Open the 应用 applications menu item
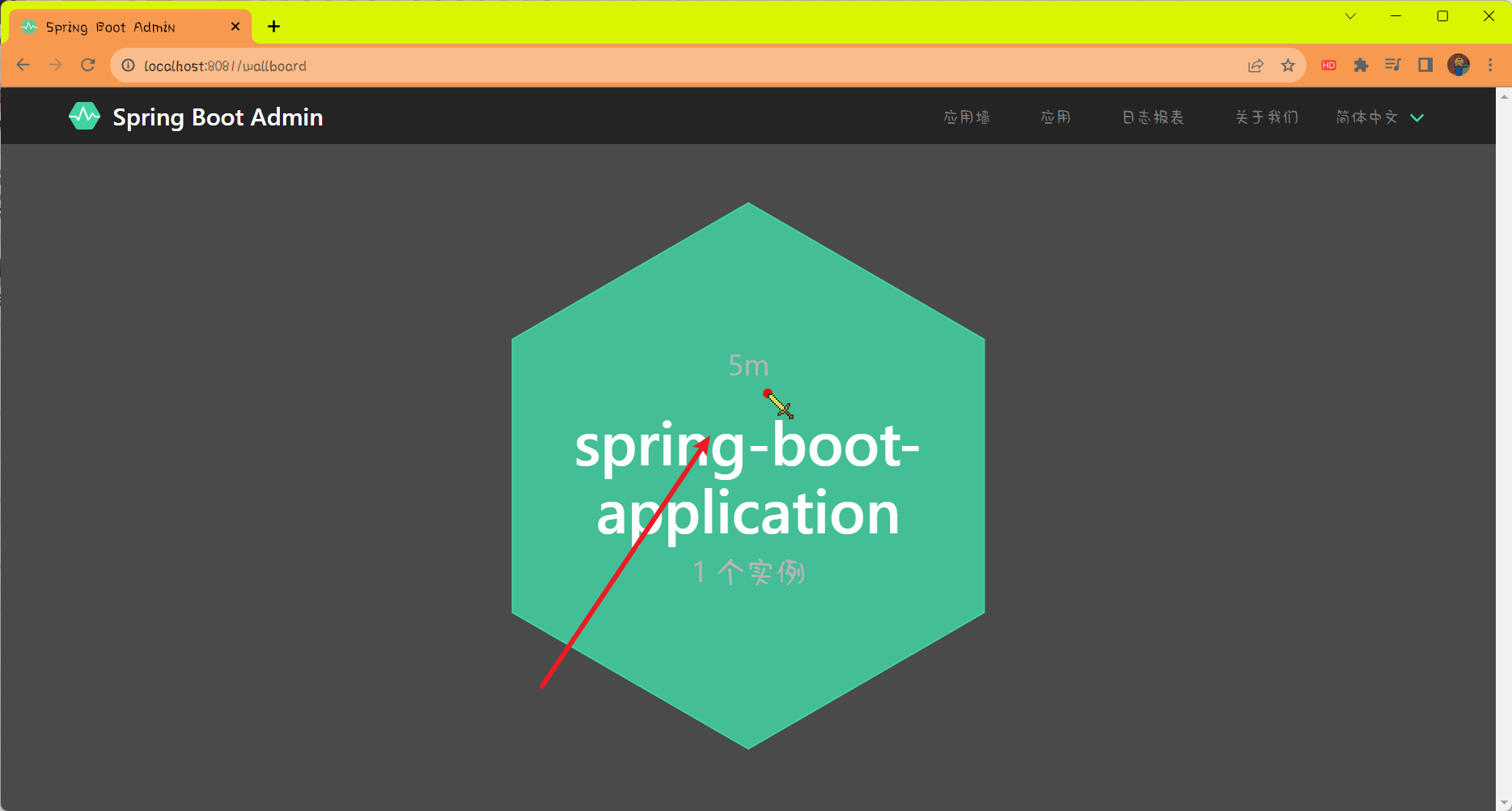 point(1056,117)
